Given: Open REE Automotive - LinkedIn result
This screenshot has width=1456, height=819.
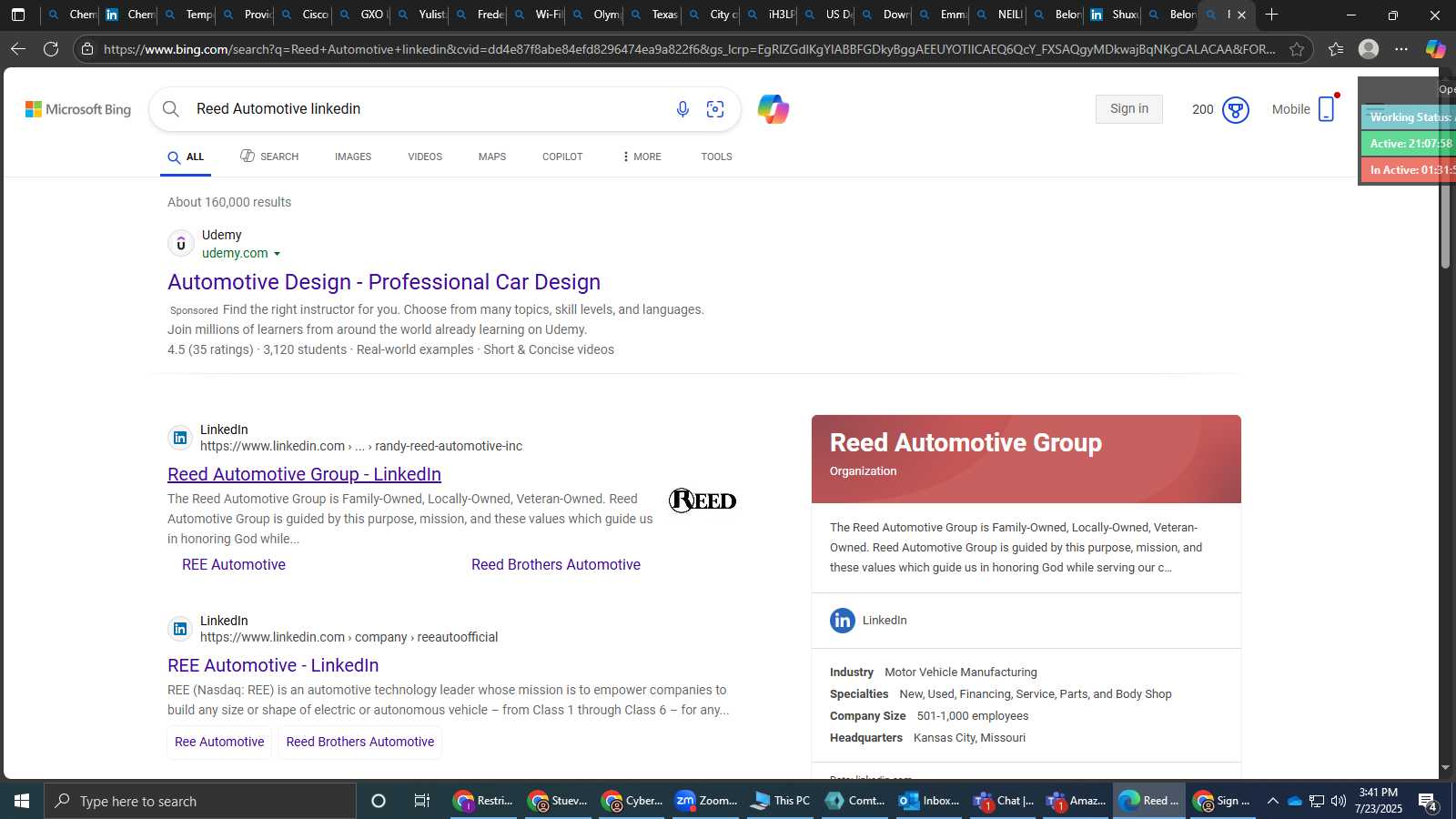Looking at the screenshot, I should 273,665.
